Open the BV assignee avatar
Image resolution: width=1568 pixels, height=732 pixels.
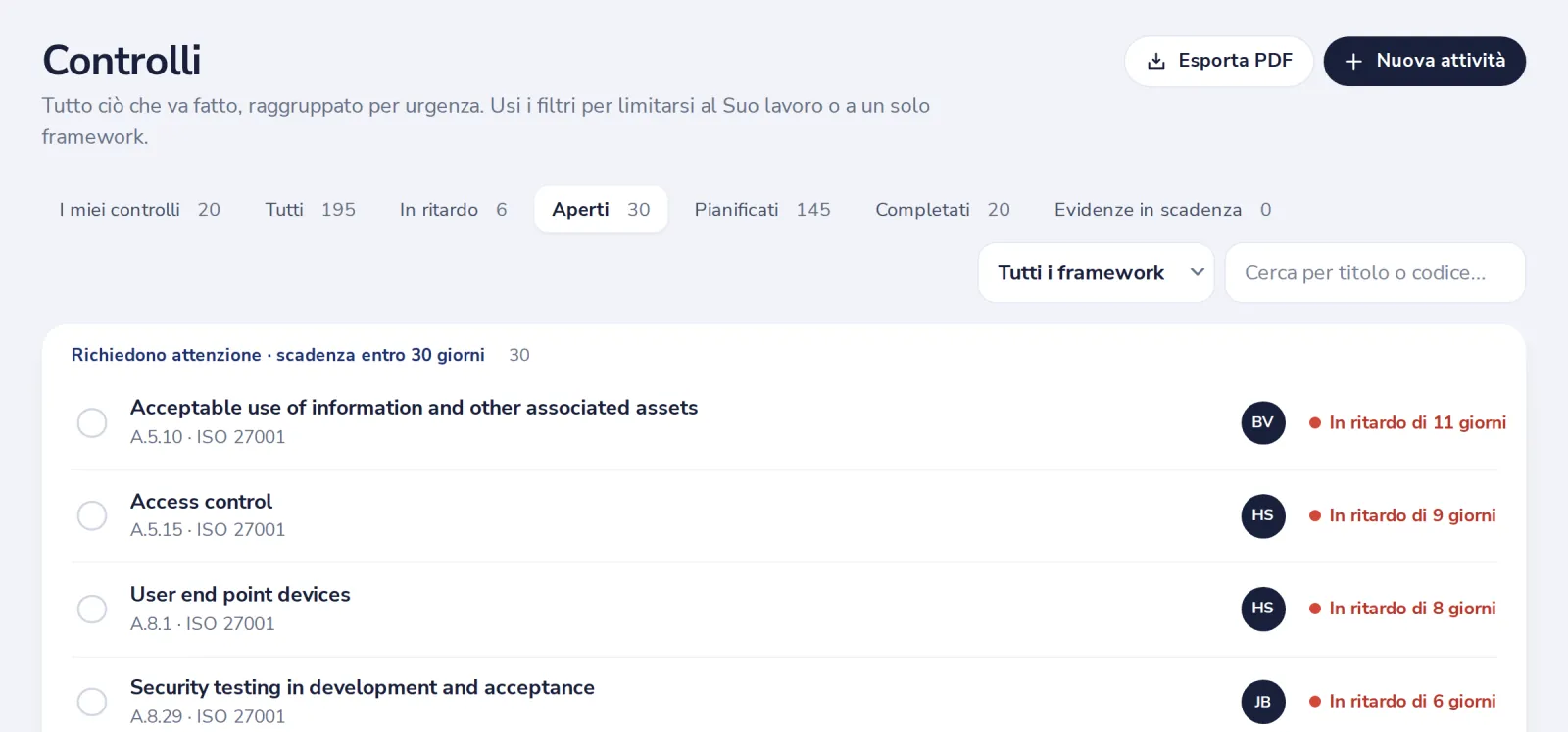click(1263, 422)
